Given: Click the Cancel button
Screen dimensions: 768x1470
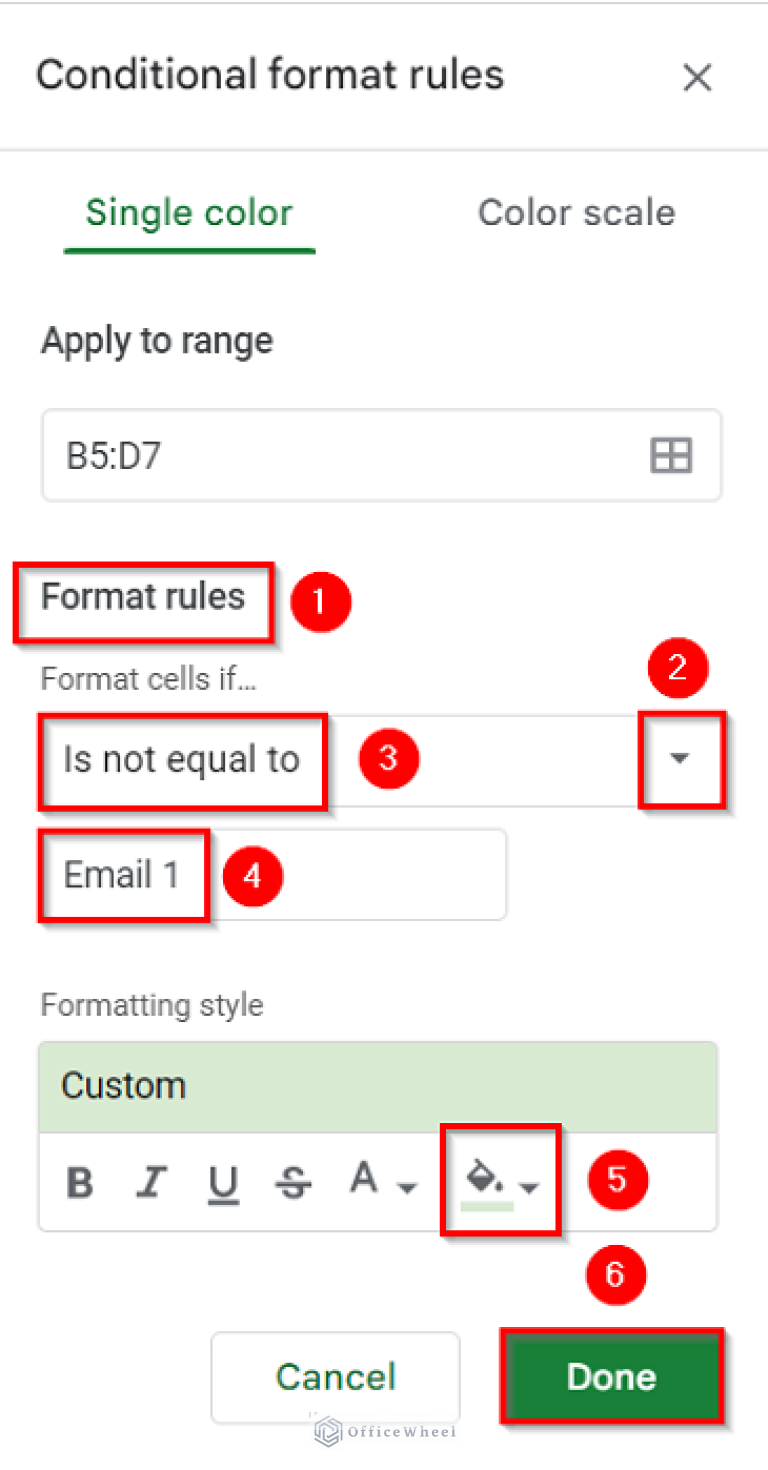Looking at the screenshot, I should click(x=335, y=1376).
